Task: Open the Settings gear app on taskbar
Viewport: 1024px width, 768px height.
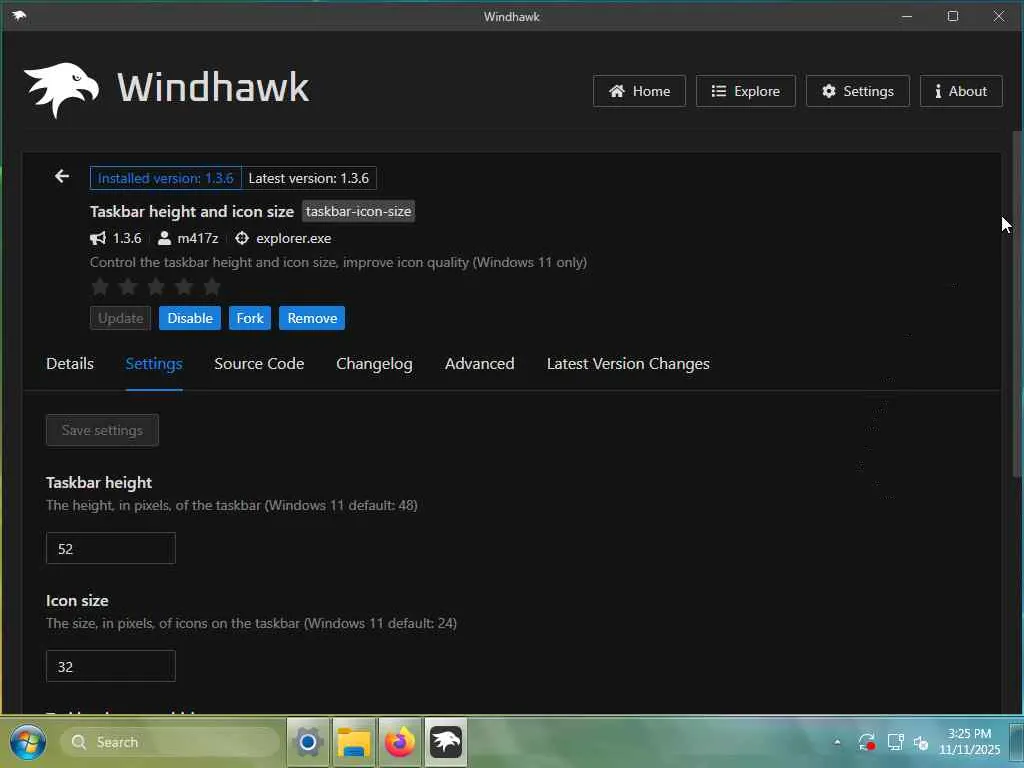Action: (308, 743)
